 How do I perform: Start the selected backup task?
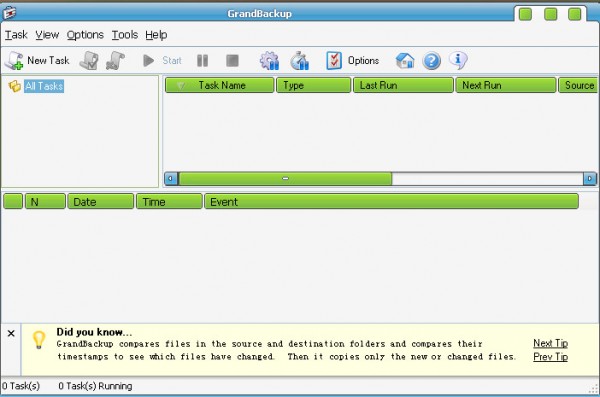pyautogui.click(x=161, y=60)
